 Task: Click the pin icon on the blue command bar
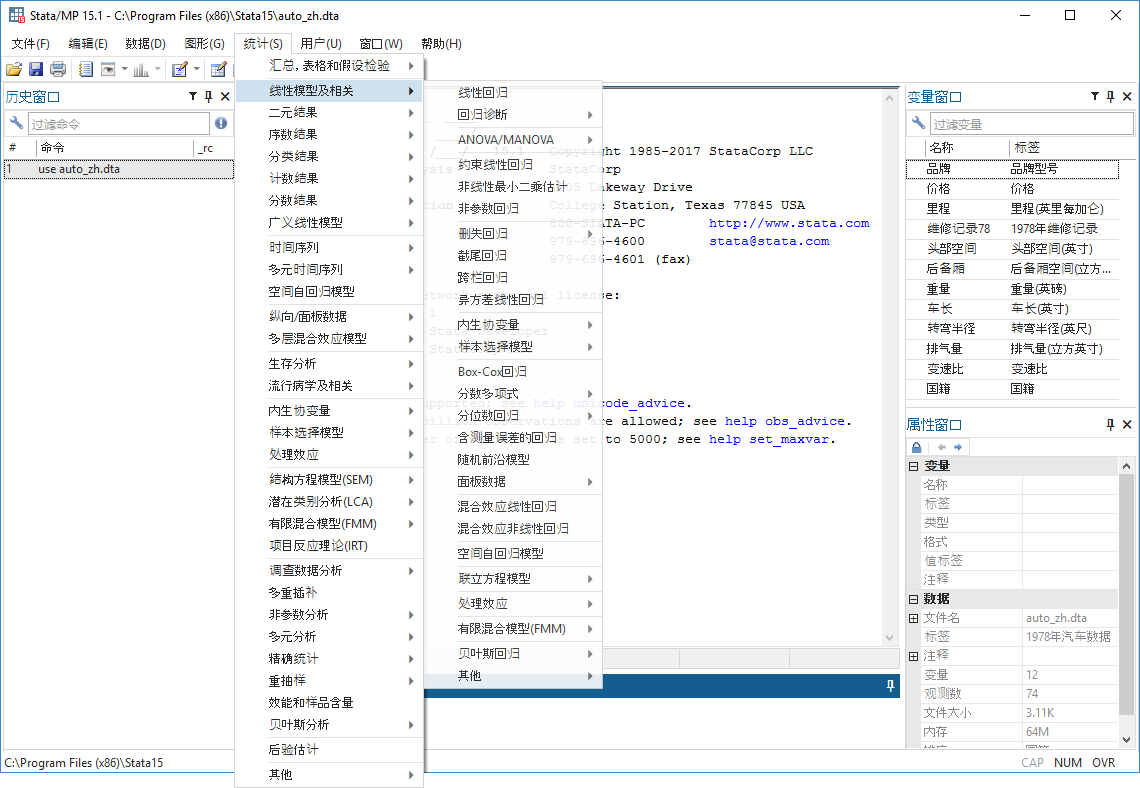[890, 686]
